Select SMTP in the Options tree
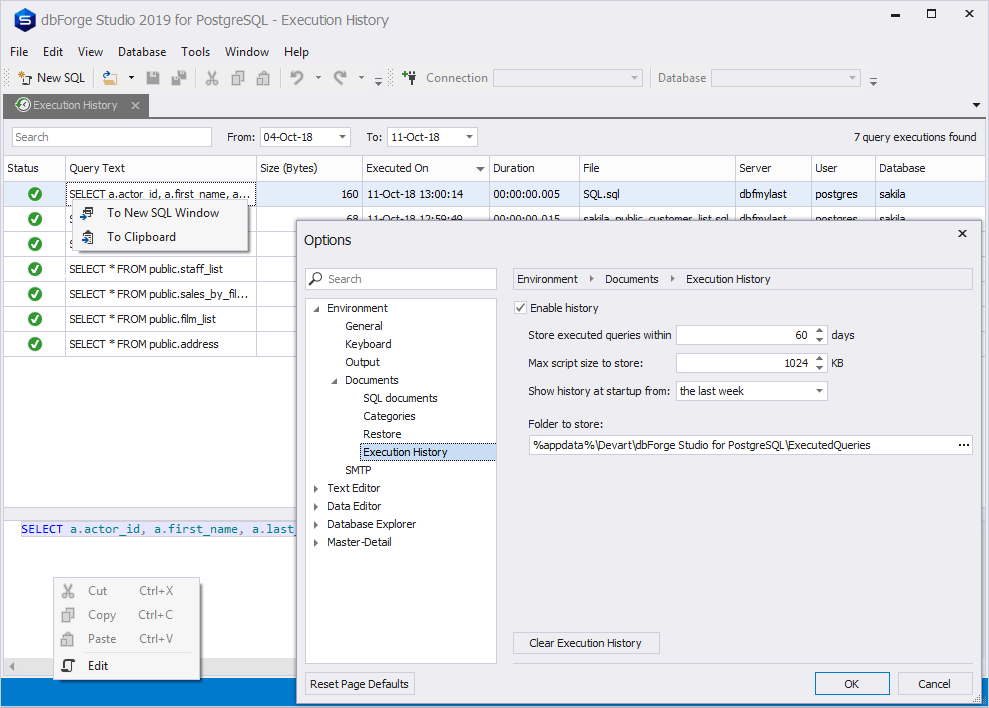Screen dimensions: 989x708 point(358,471)
